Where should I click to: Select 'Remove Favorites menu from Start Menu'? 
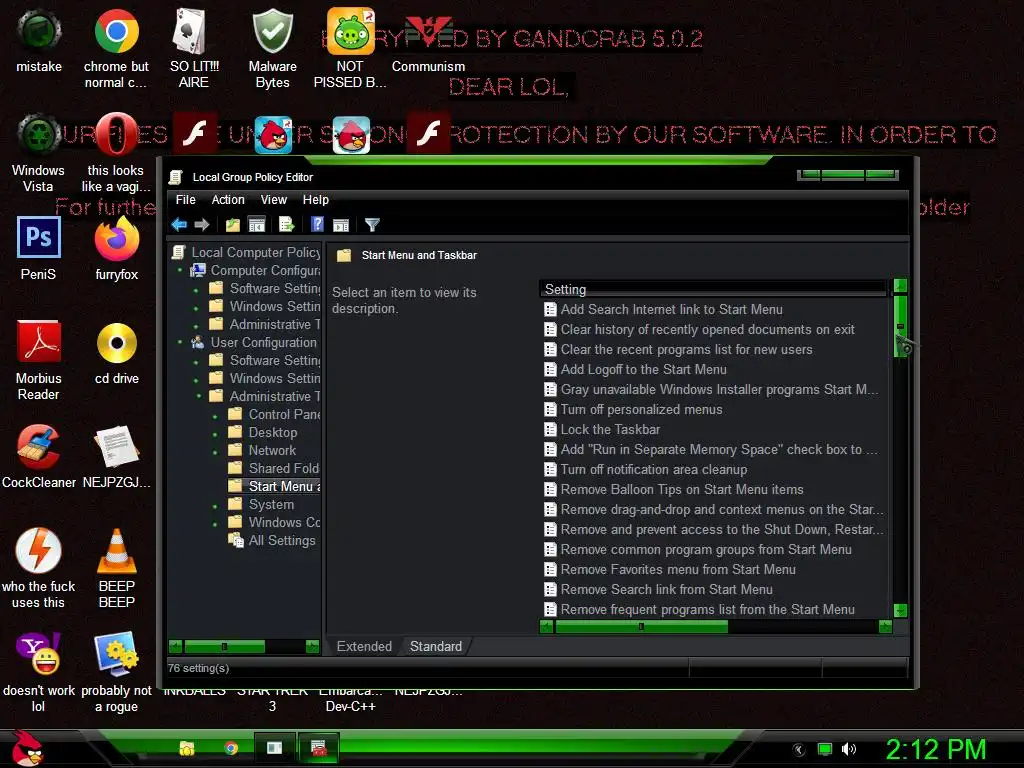[x=678, y=569]
